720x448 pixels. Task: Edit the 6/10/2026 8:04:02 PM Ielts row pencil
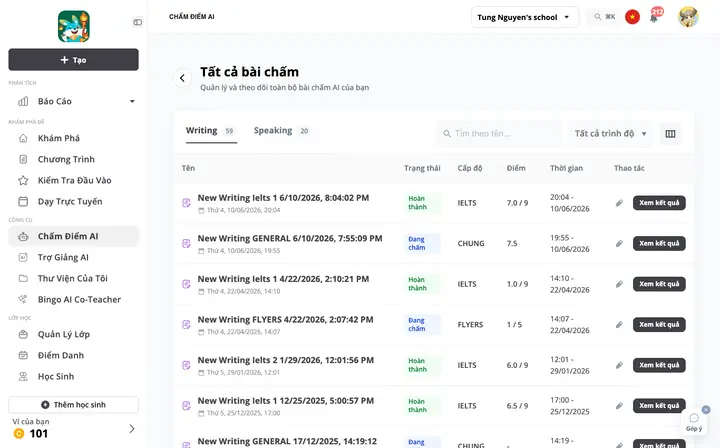coord(619,203)
